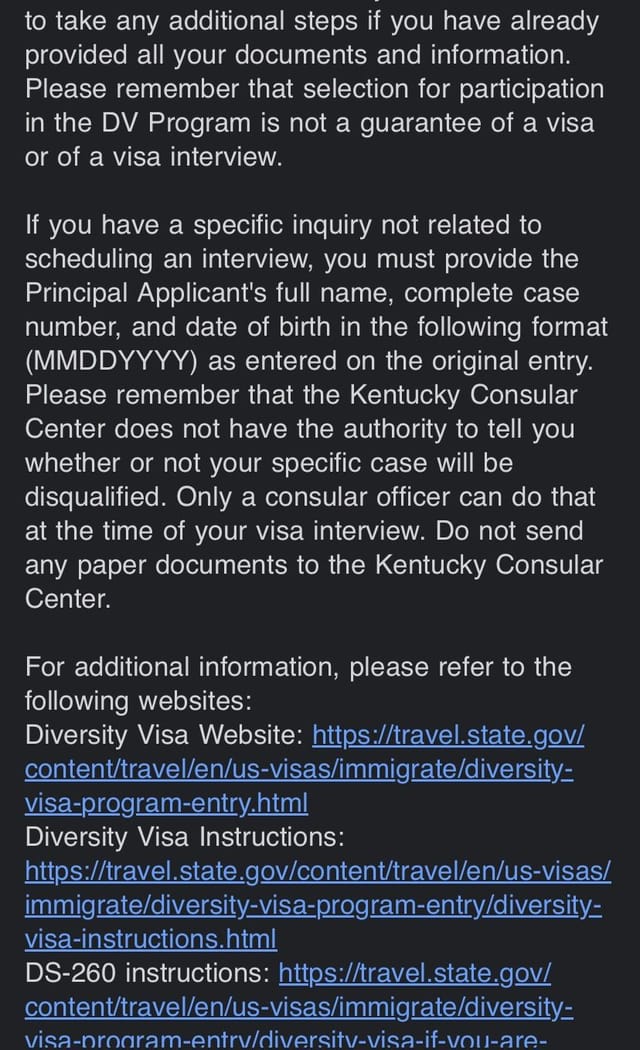Click the 'DS-260 instructions:' label
The width and height of the screenshot is (640, 1050).
click(147, 973)
